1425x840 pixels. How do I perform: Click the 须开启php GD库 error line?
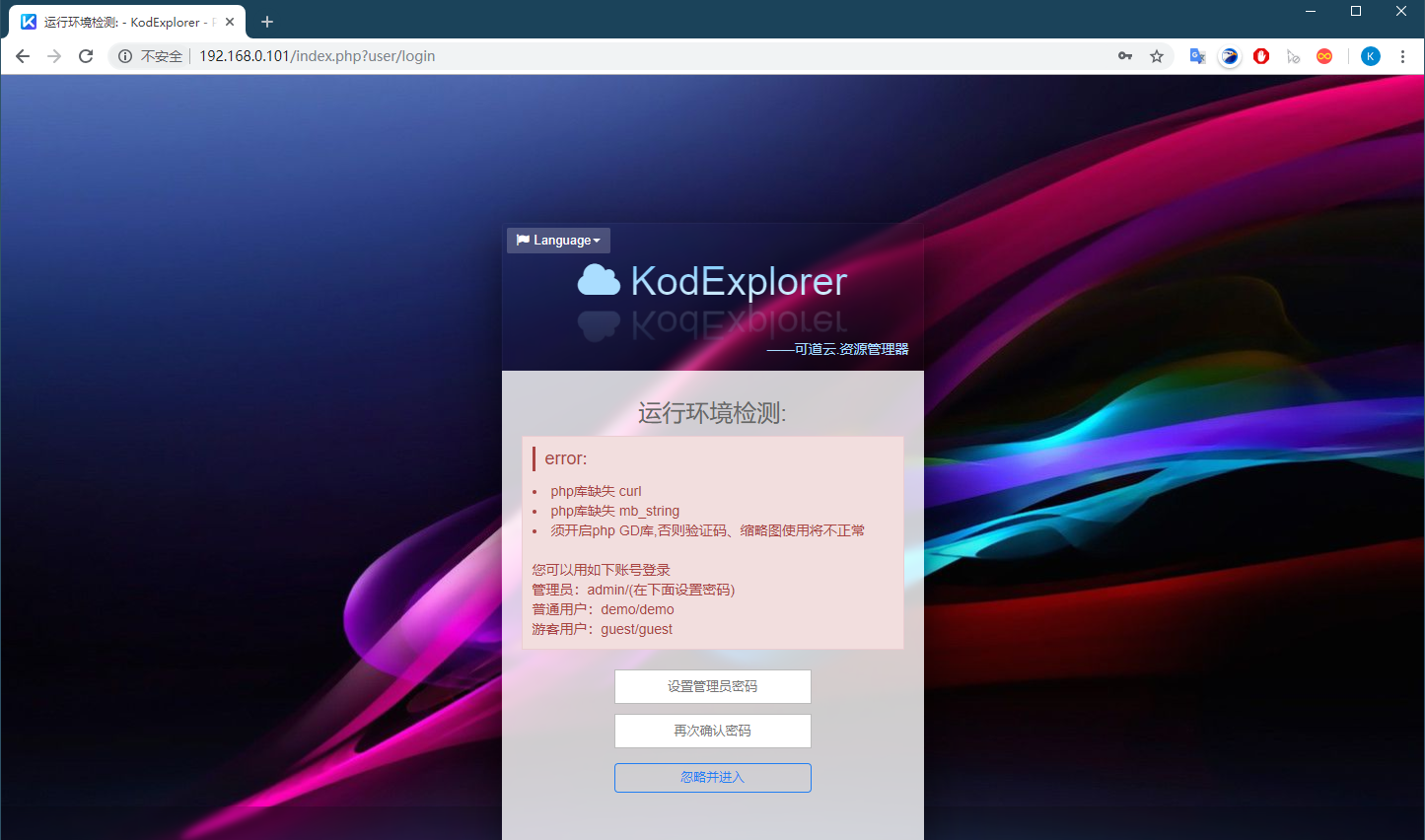point(707,530)
